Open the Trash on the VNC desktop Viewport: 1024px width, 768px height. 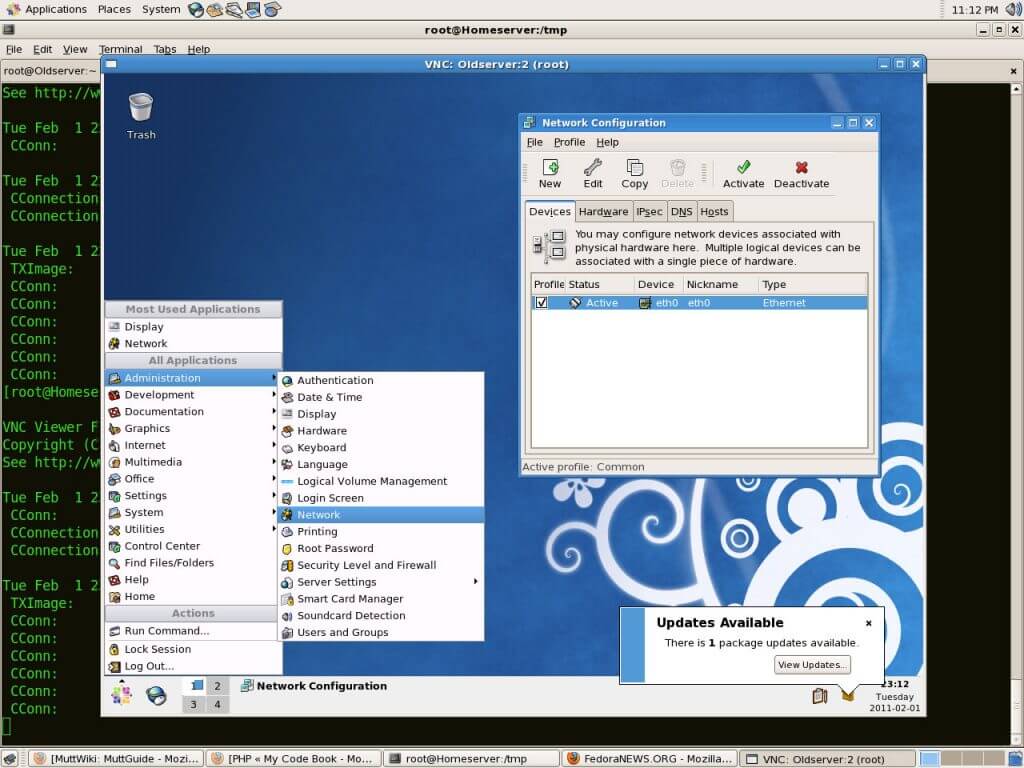coord(140,105)
